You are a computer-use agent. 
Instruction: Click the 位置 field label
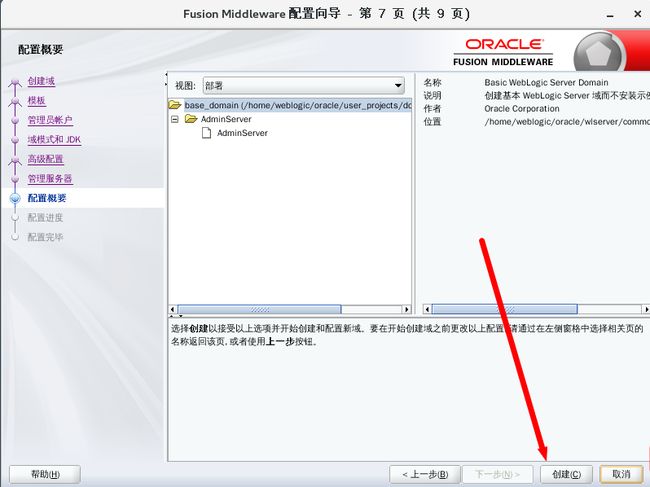[432, 122]
